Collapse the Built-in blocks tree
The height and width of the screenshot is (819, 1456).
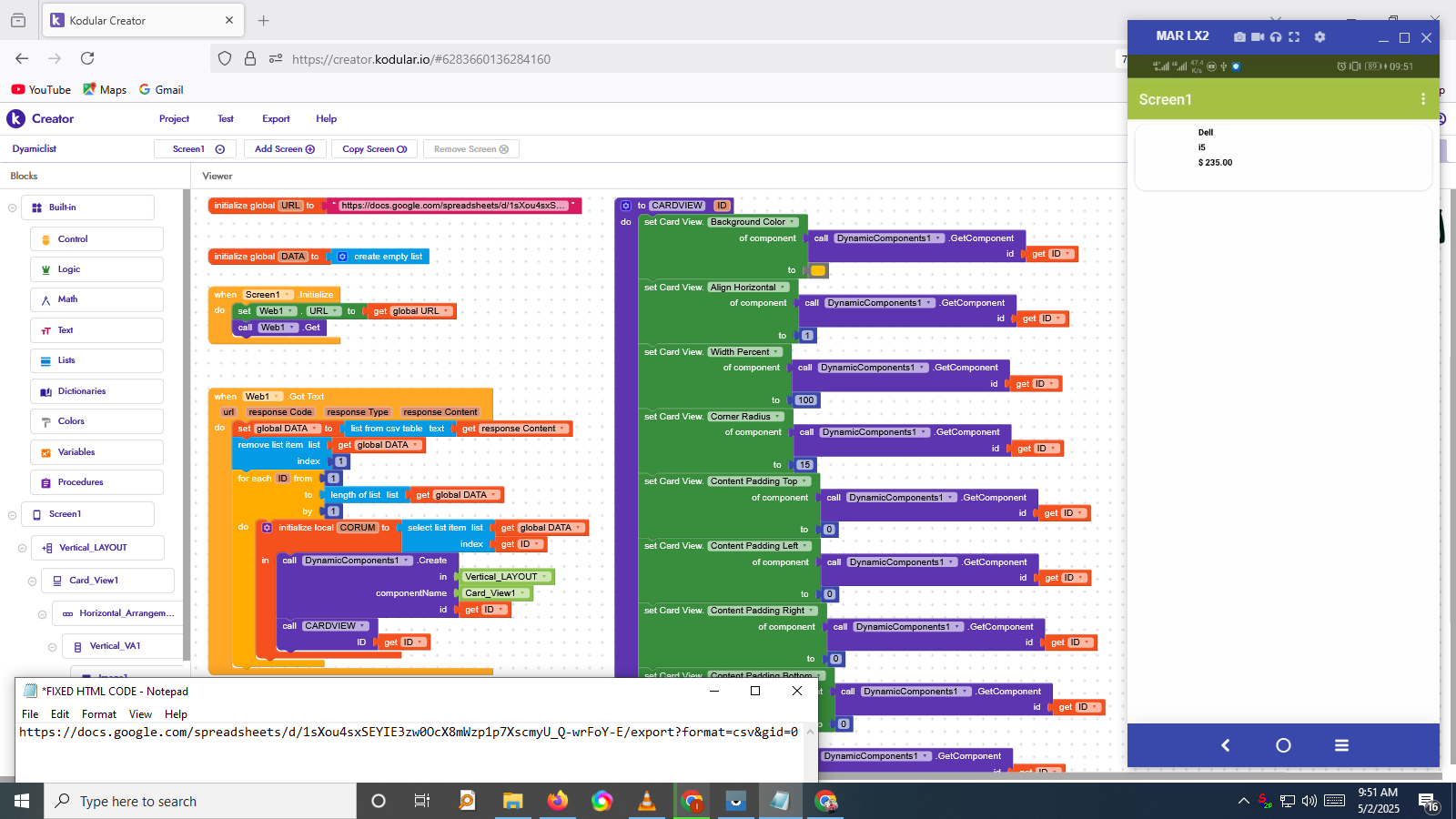pos(12,207)
